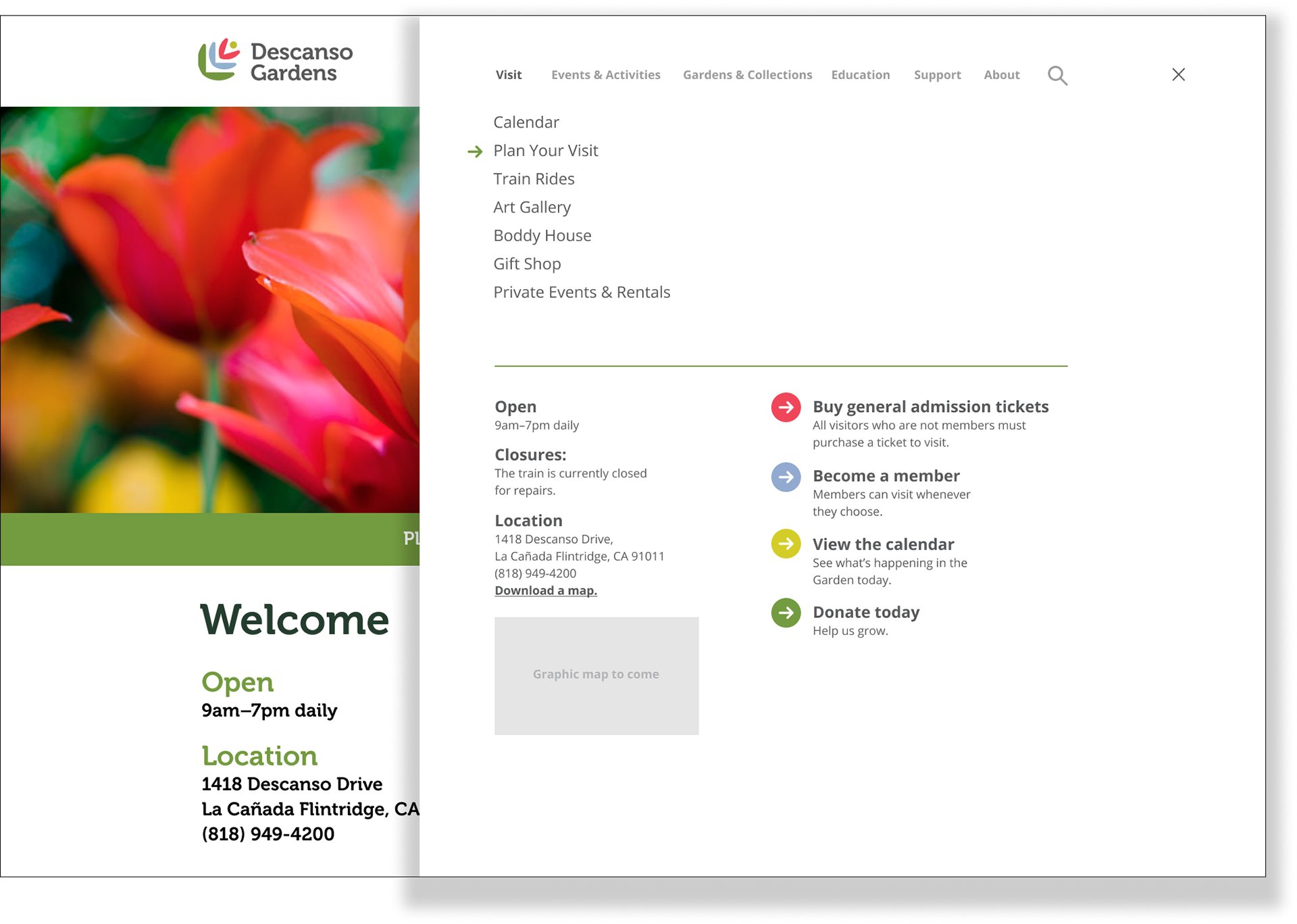This screenshot has width=1297, height=924.
Task: Open the Calendar submenu link
Action: 526,122
